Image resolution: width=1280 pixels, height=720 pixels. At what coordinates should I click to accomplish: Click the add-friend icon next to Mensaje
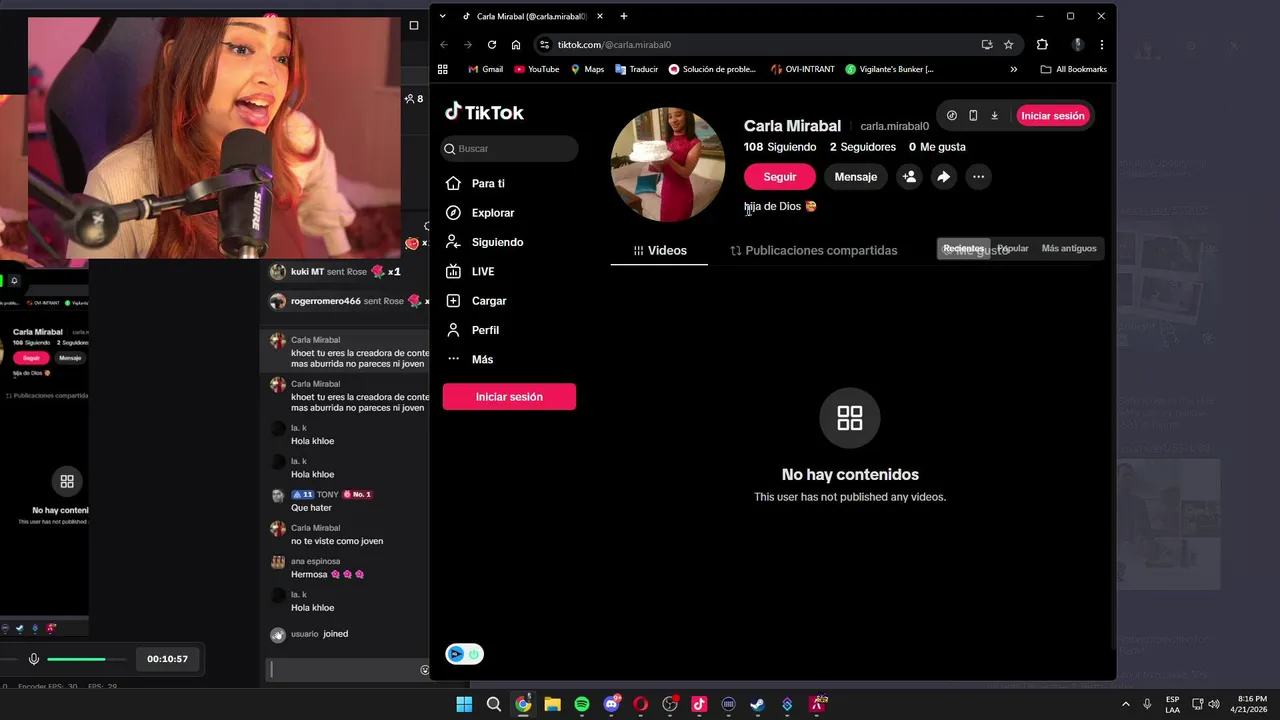pos(909,177)
